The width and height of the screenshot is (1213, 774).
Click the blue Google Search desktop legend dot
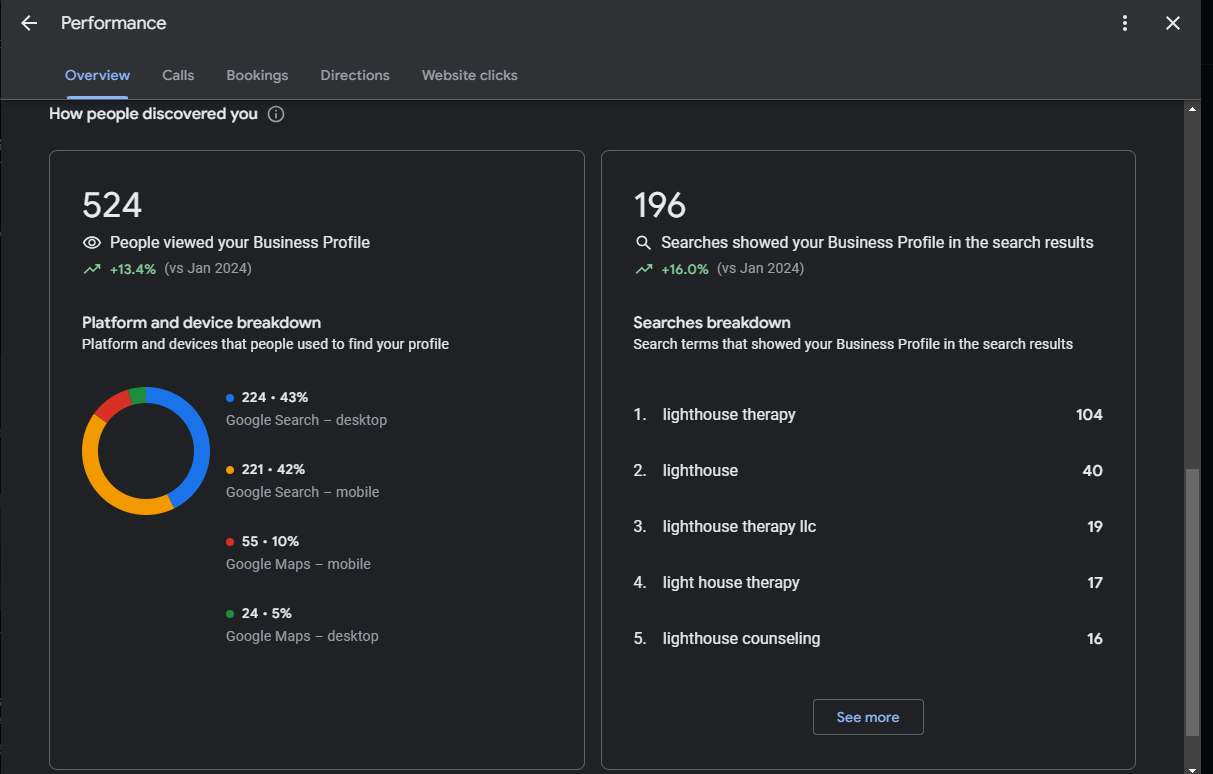(x=230, y=398)
